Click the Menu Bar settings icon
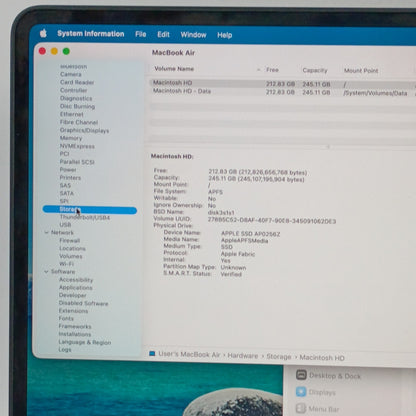Image resolution: width=416 pixels, height=416 pixels. (x=301, y=408)
